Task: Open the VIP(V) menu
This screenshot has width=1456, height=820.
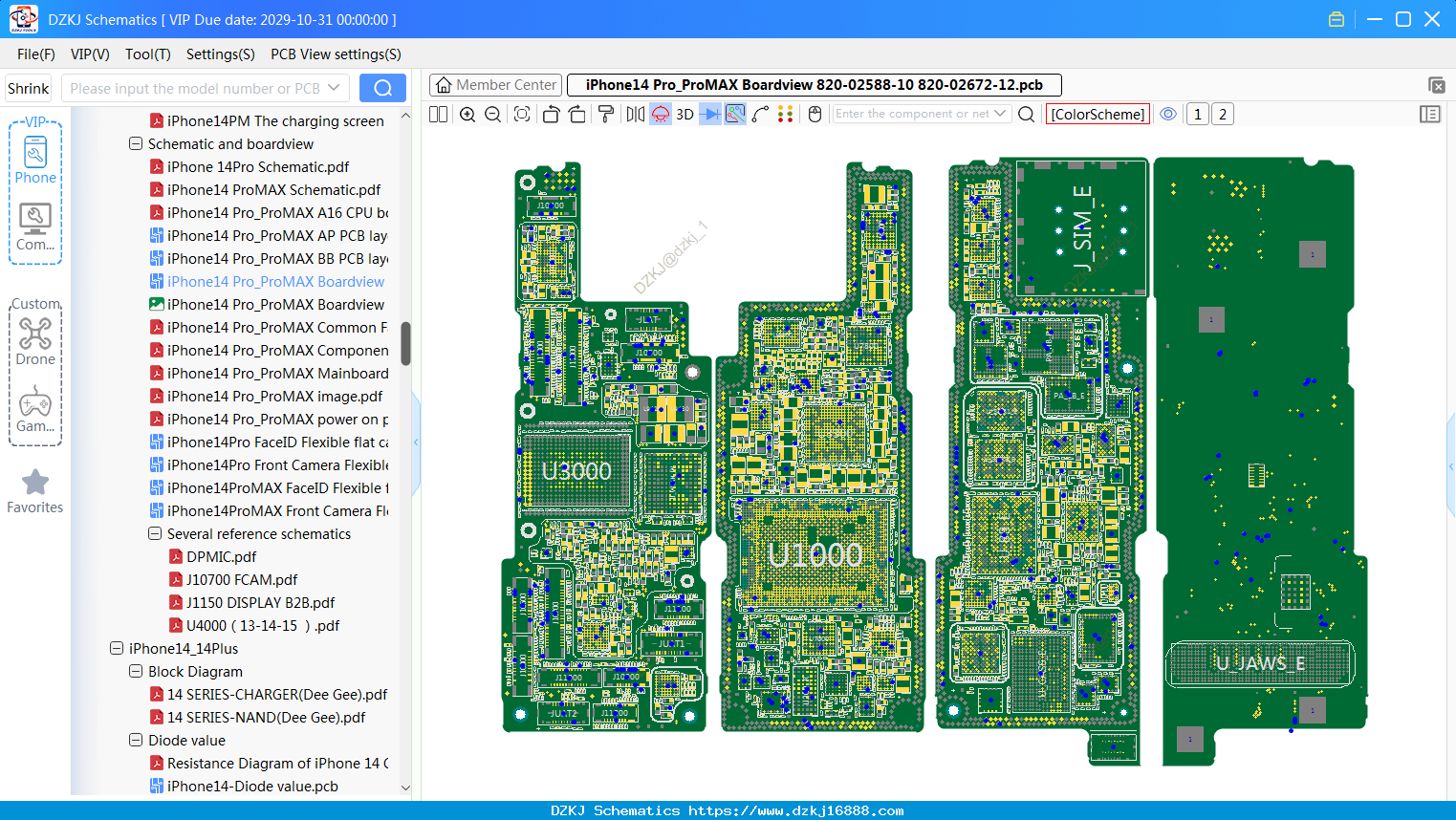Action: click(x=90, y=54)
